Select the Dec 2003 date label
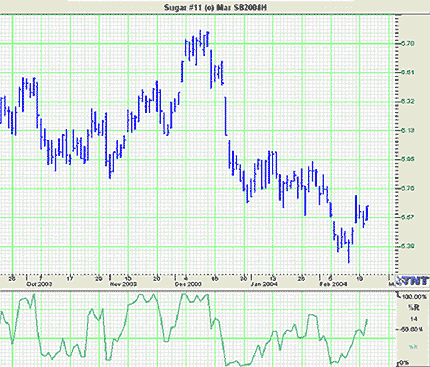This screenshot has width=430, height=367. pos(188,284)
